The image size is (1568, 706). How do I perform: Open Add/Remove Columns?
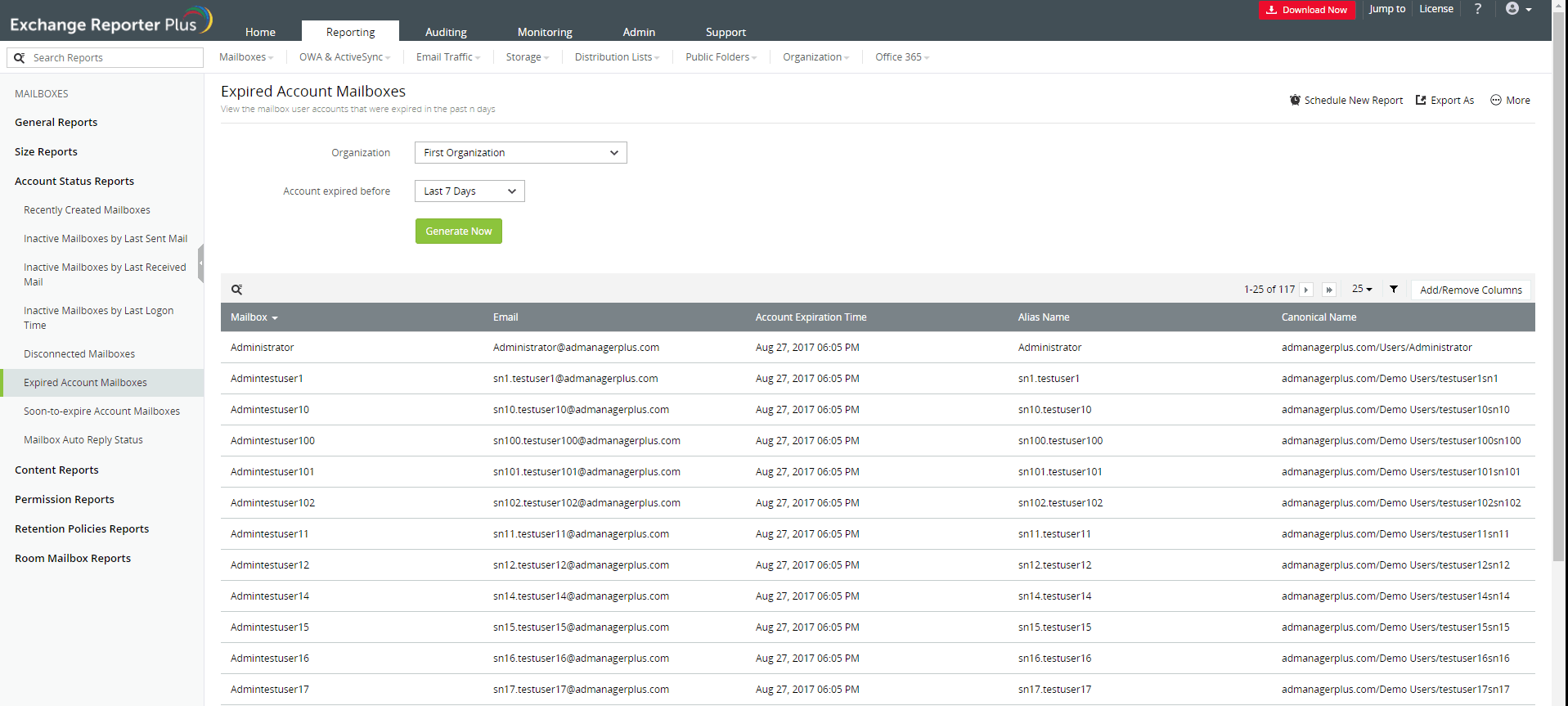click(x=1471, y=290)
